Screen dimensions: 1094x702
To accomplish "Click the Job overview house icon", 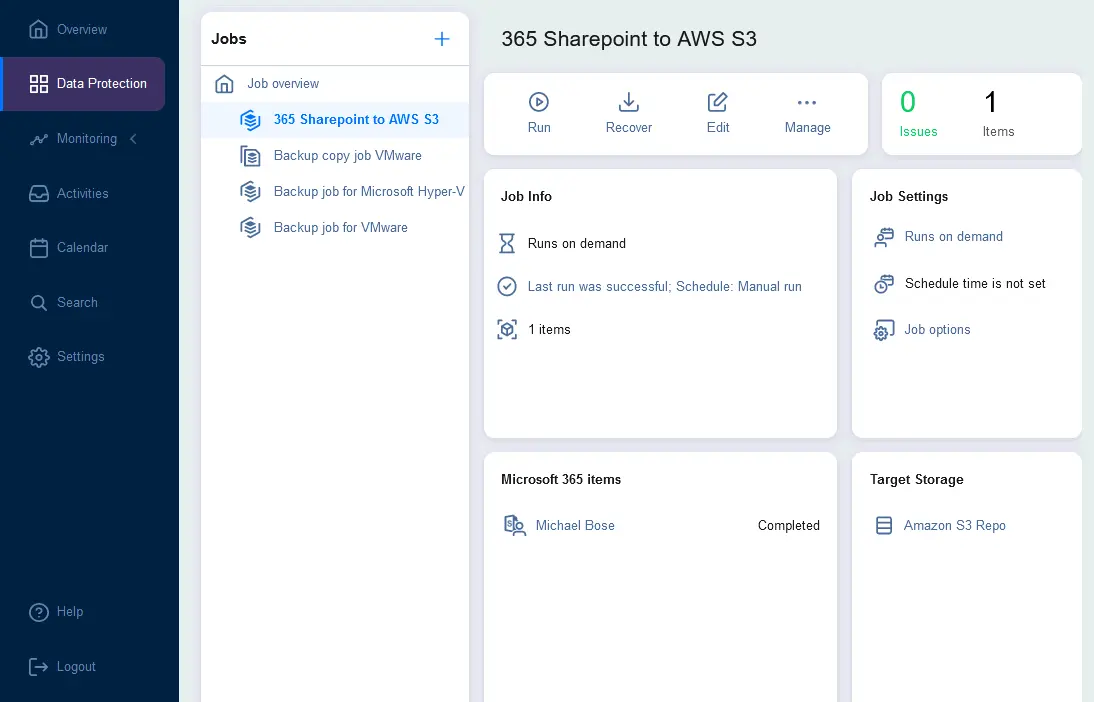I will [224, 84].
